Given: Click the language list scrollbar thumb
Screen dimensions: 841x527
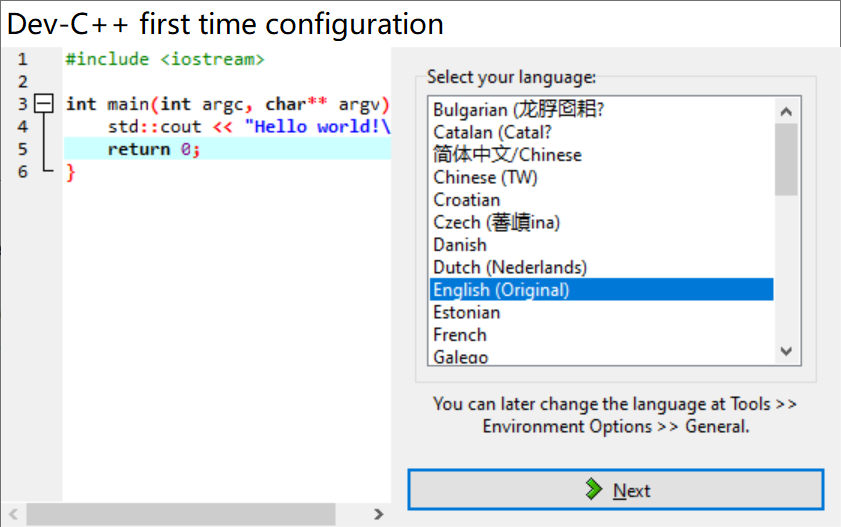Looking at the screenshot, I should click(786, 160).
